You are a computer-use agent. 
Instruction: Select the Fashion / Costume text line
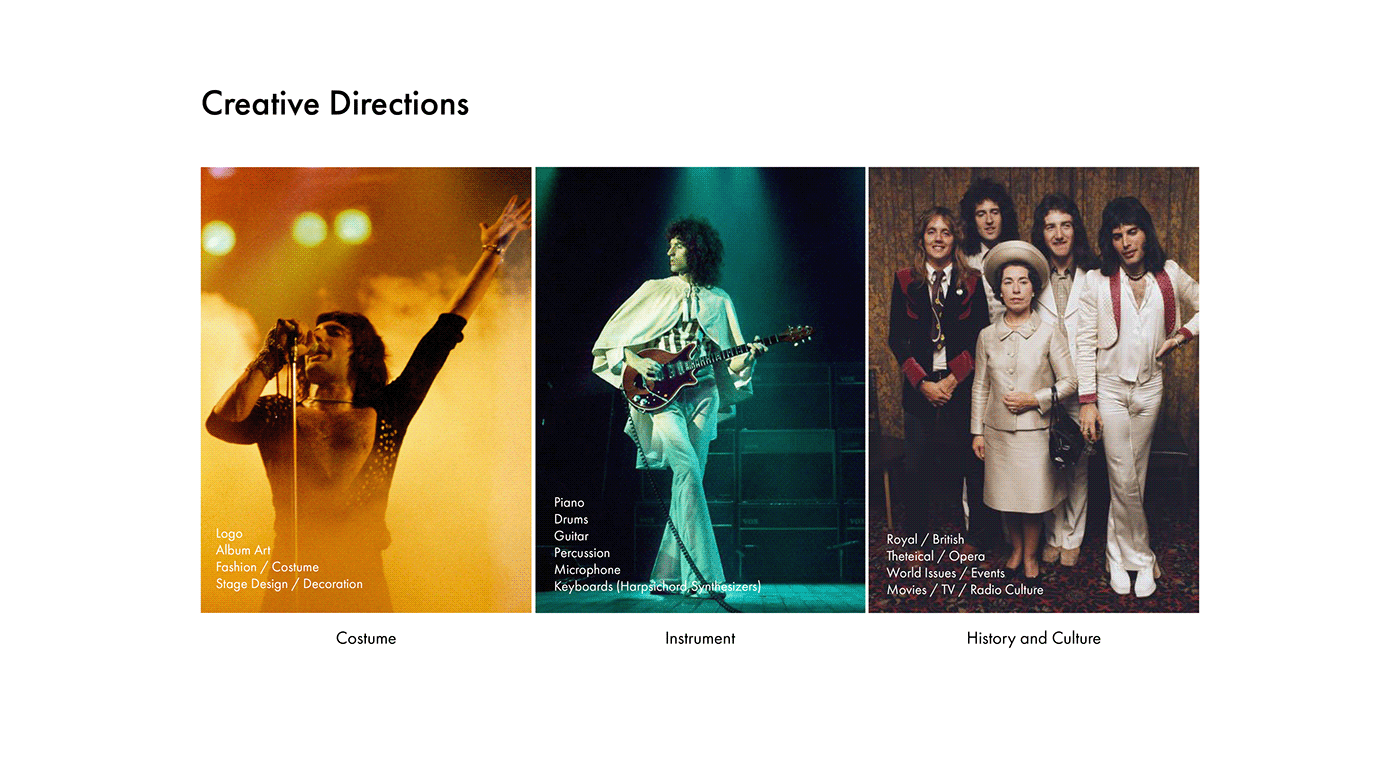coord(267,567)
